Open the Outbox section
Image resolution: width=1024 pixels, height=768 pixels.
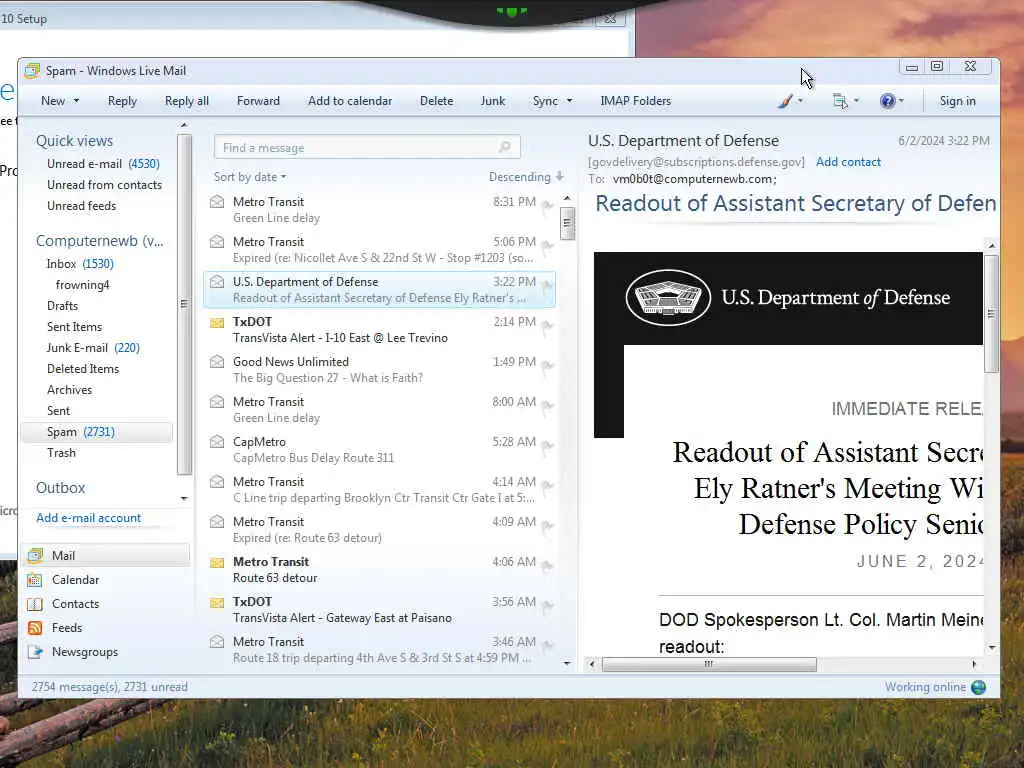61,488
